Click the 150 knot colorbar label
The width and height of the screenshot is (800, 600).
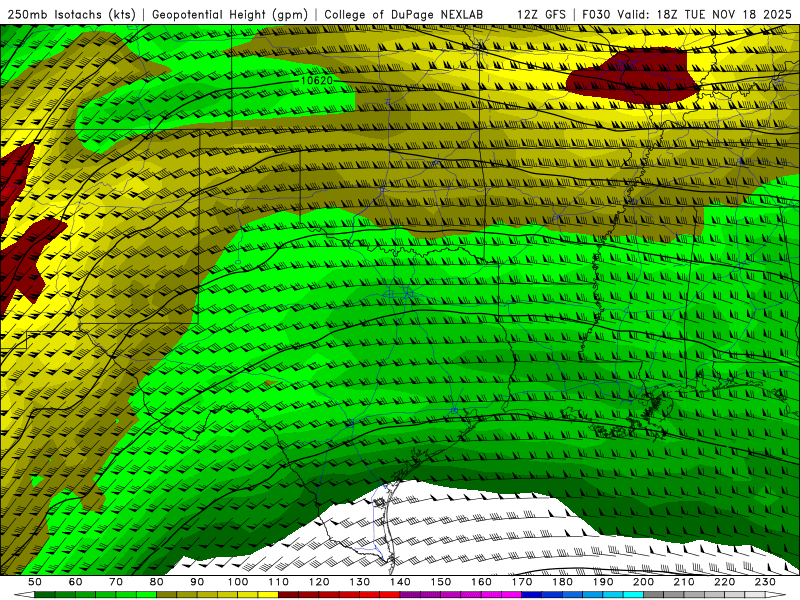coord(441,582)
